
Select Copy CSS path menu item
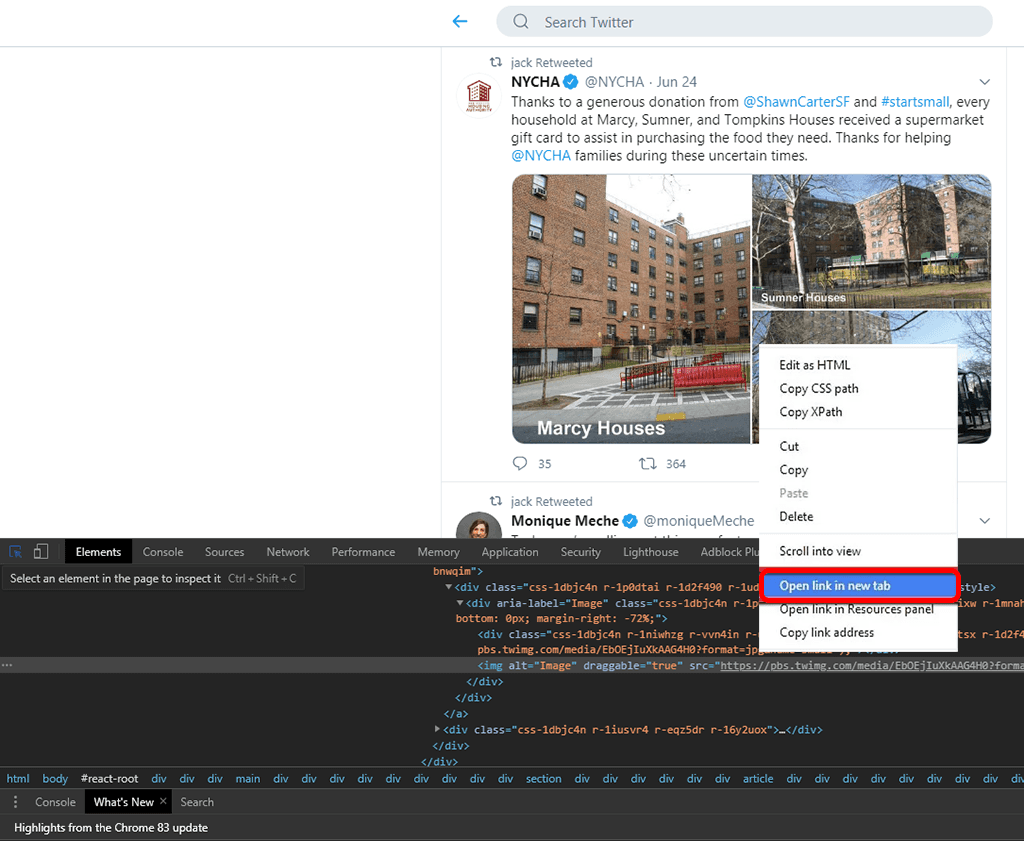click(x=858, y=389)
